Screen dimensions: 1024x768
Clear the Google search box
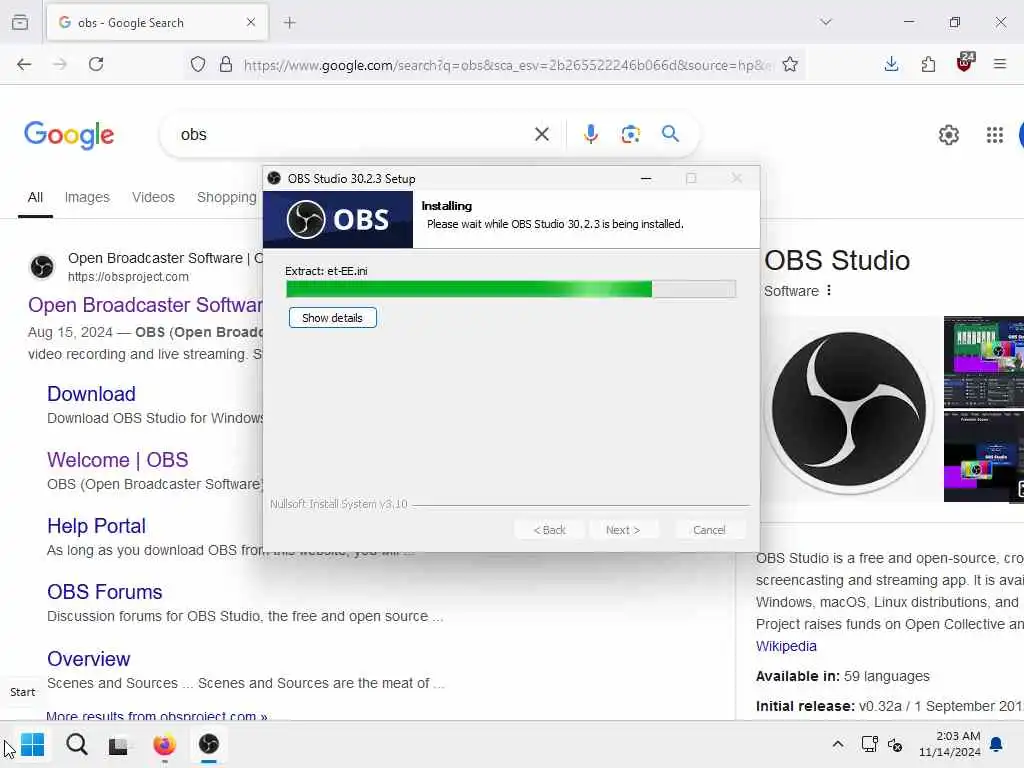[x=541, y=135]
